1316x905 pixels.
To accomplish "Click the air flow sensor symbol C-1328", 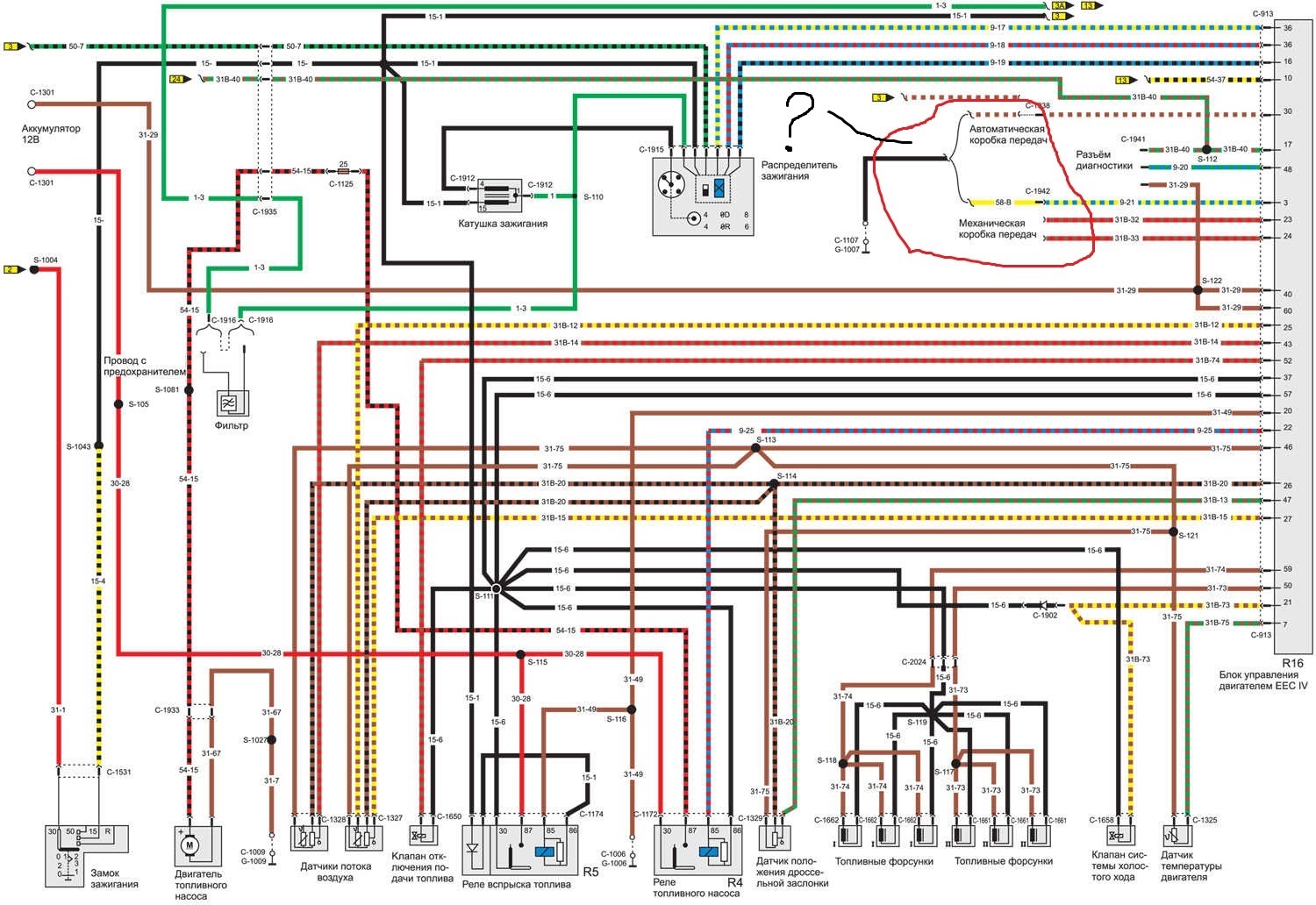I will (x=309, y=837).
